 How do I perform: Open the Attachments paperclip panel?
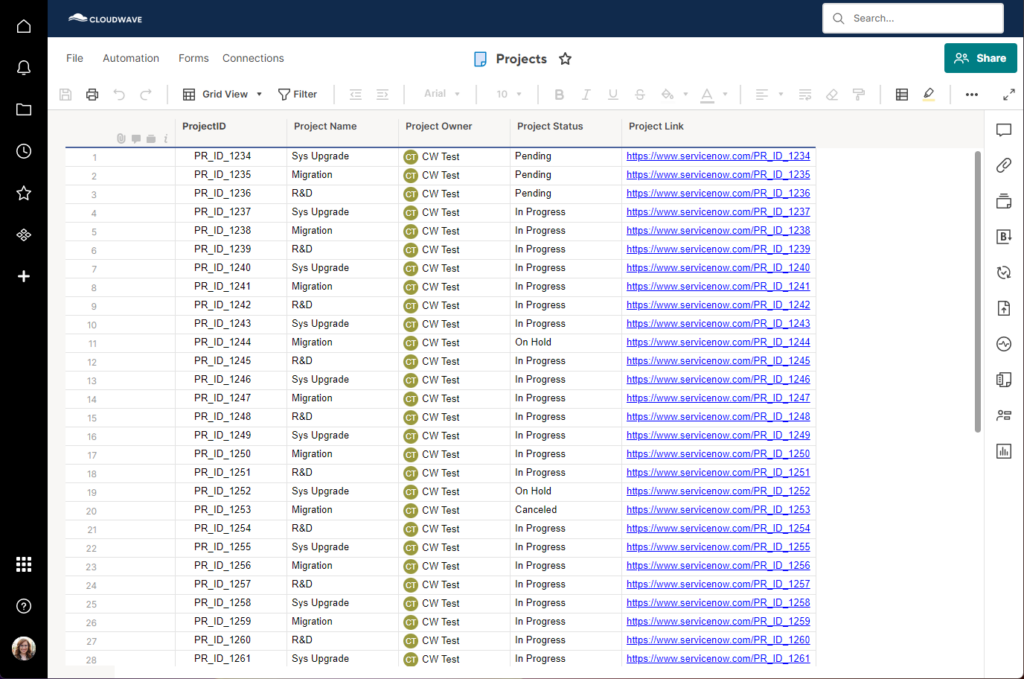(x=1004, y=165)
